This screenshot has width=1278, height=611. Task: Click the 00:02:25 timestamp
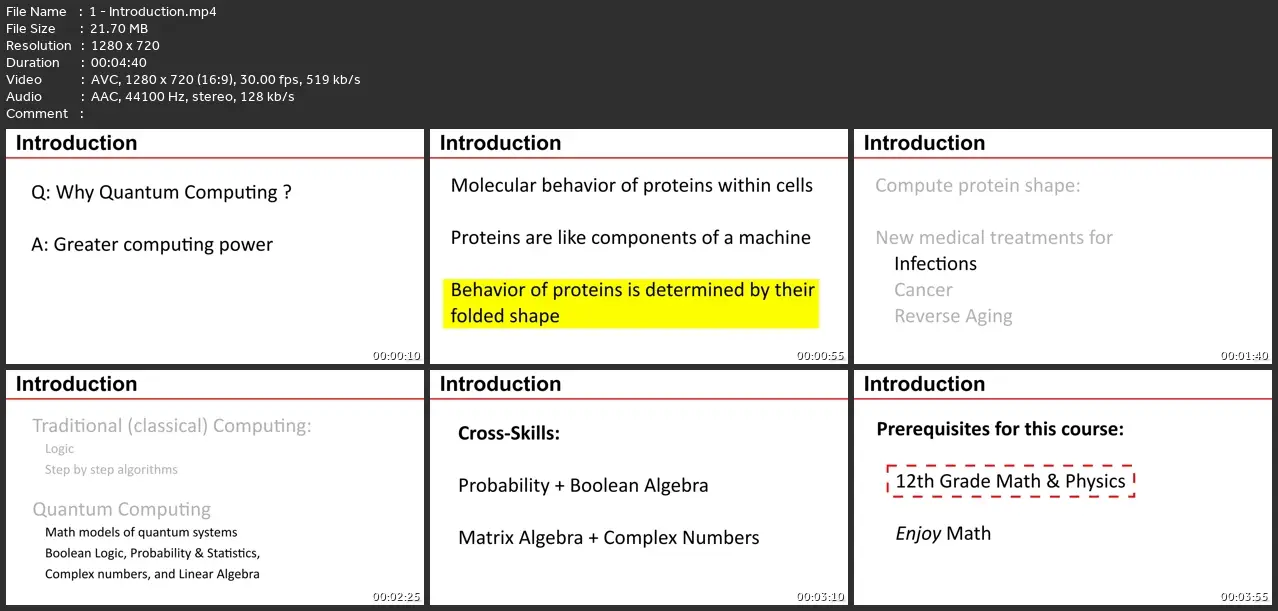(397, 597)
